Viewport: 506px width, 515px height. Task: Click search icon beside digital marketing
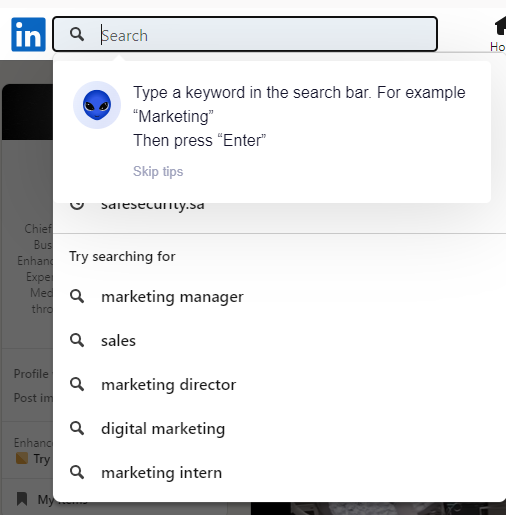pos(77,428)
